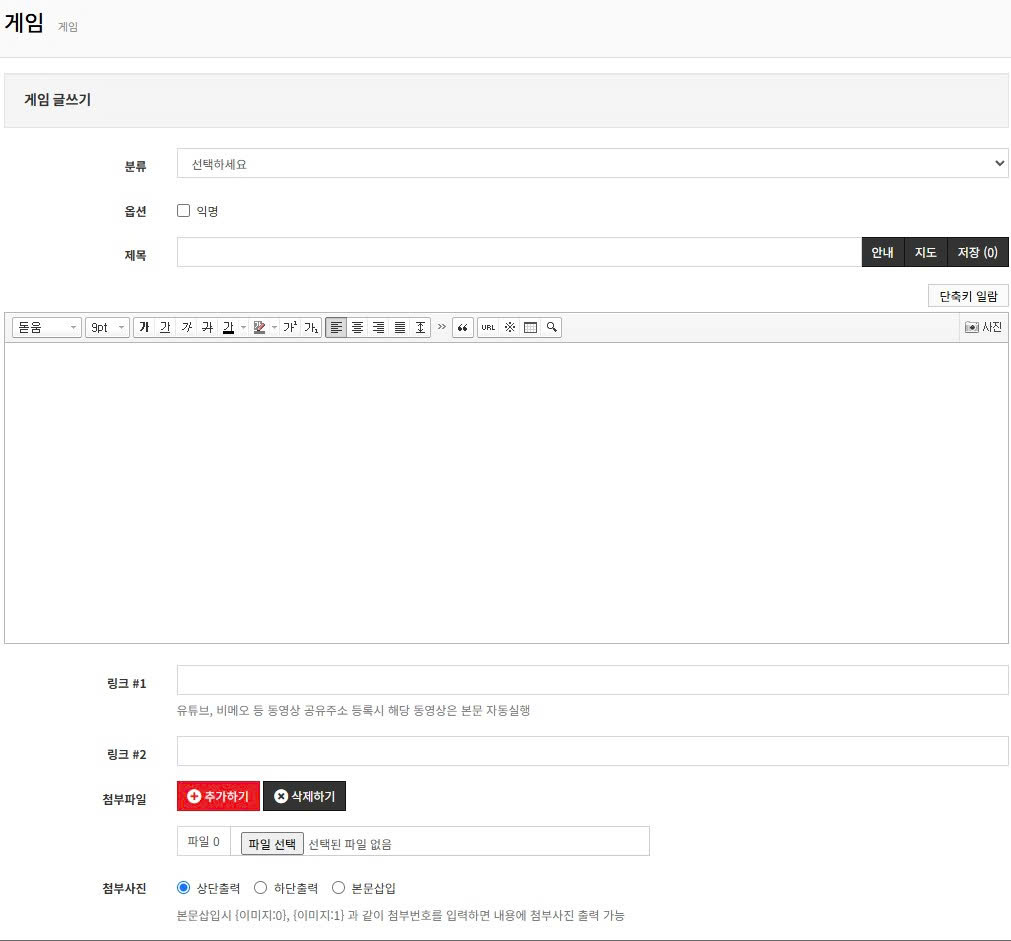This screenshot has width=1011, height=941.
Task: Enable the 익명 anonymous checkbox
Action: [x=183, y=211]
